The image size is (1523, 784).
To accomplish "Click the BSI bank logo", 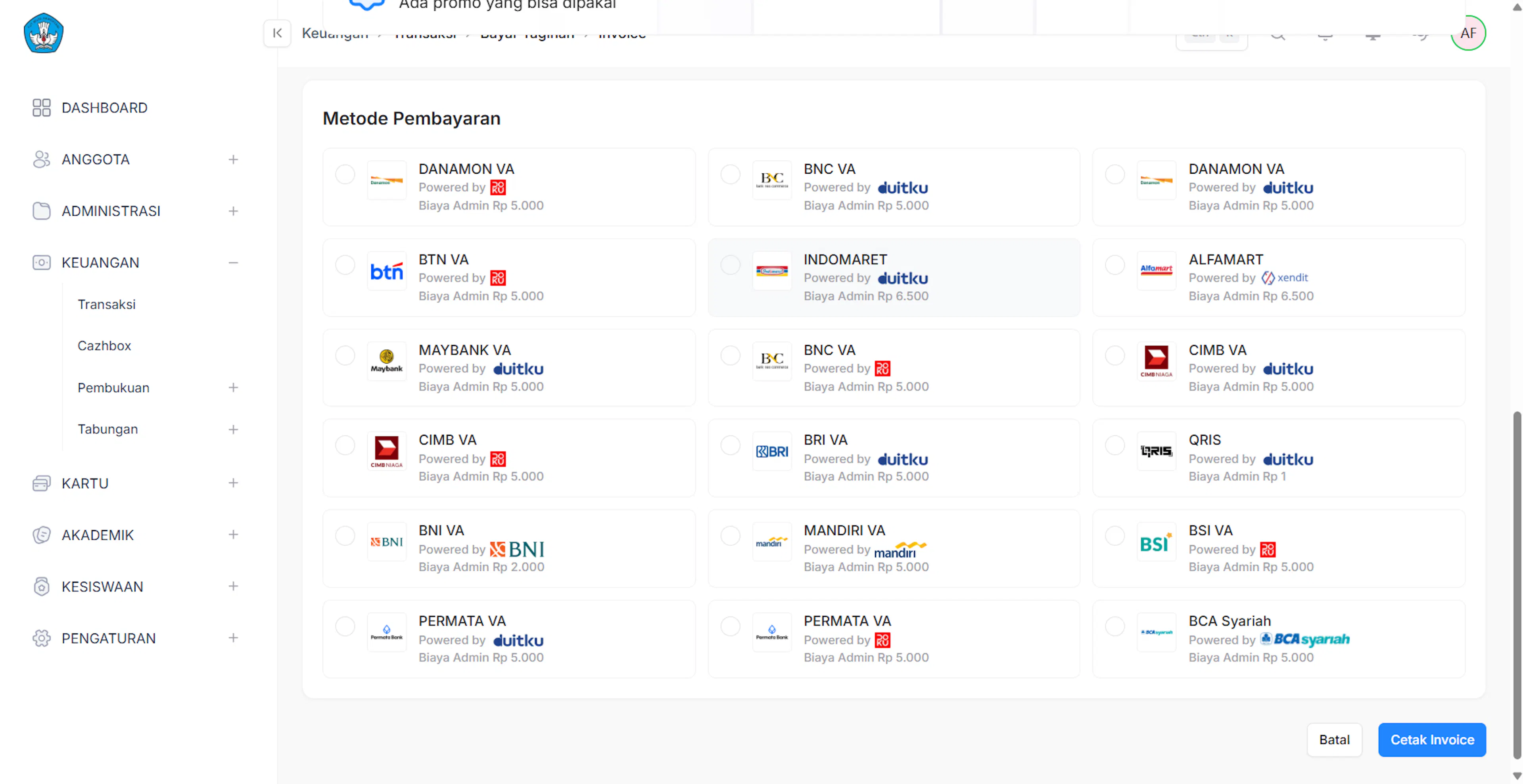I will tap(1157, 542).
